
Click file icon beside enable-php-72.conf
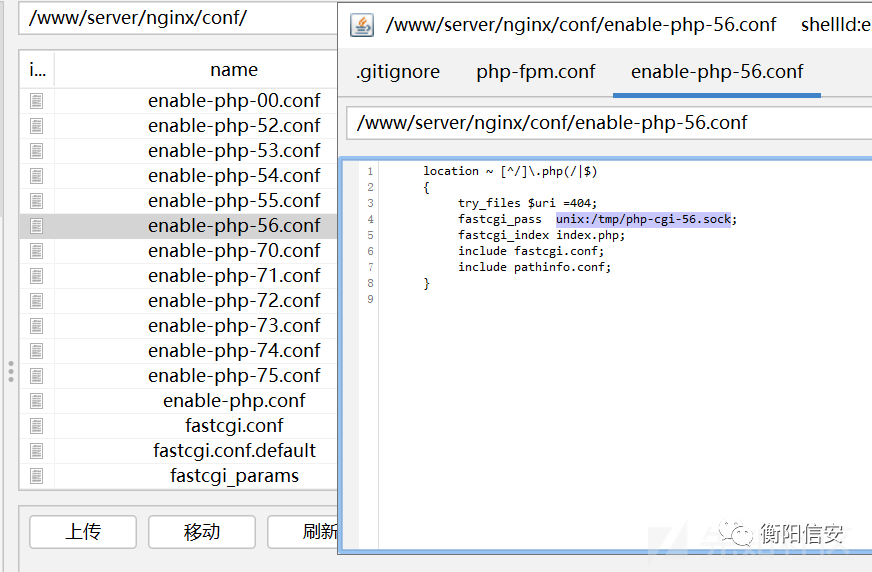[x=36, y=301]
